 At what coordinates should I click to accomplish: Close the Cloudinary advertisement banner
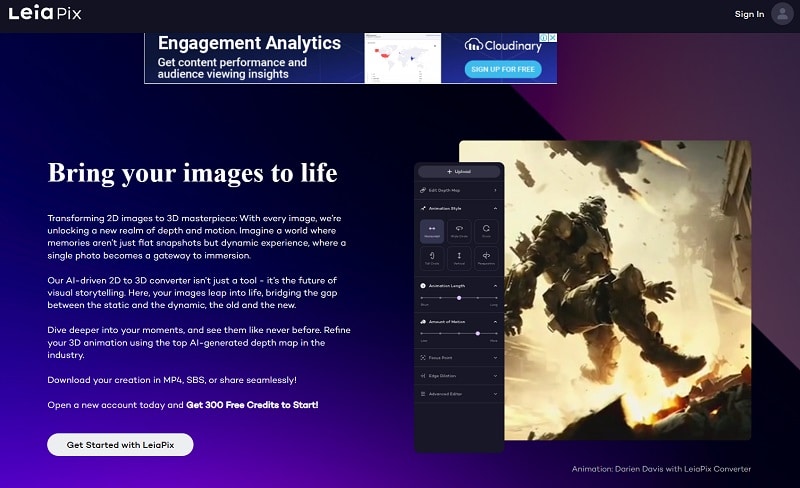(x=553, y=38)
